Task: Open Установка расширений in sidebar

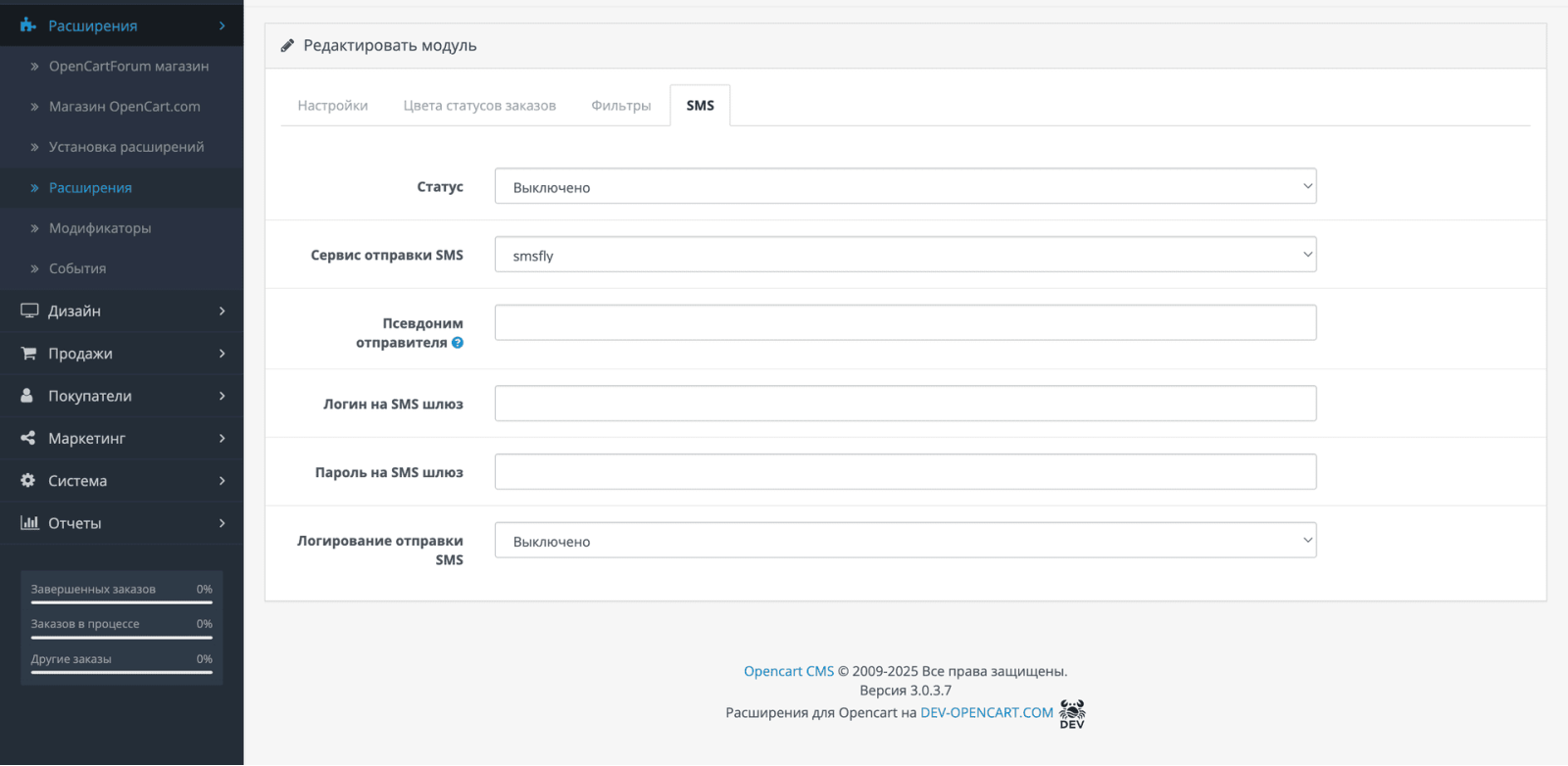Action: pyautogui.click(x=126, y=147)
